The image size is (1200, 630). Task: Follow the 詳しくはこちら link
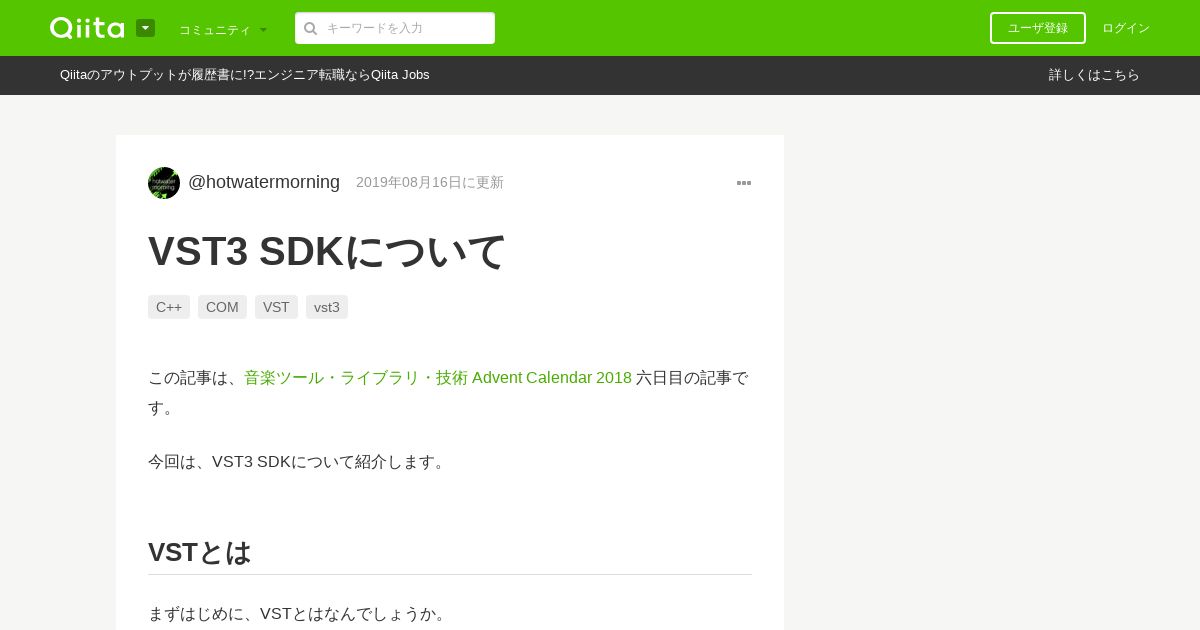(x=1094, y=75)
